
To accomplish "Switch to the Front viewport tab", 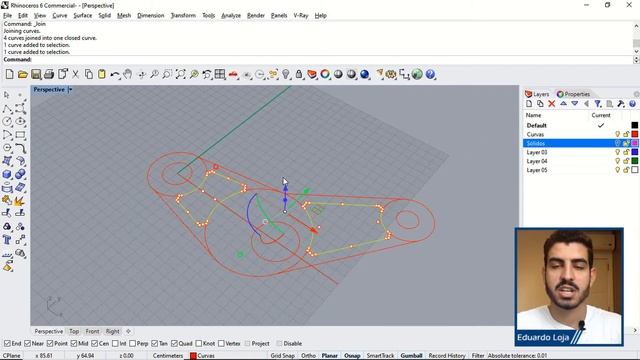I will (92, 331).
